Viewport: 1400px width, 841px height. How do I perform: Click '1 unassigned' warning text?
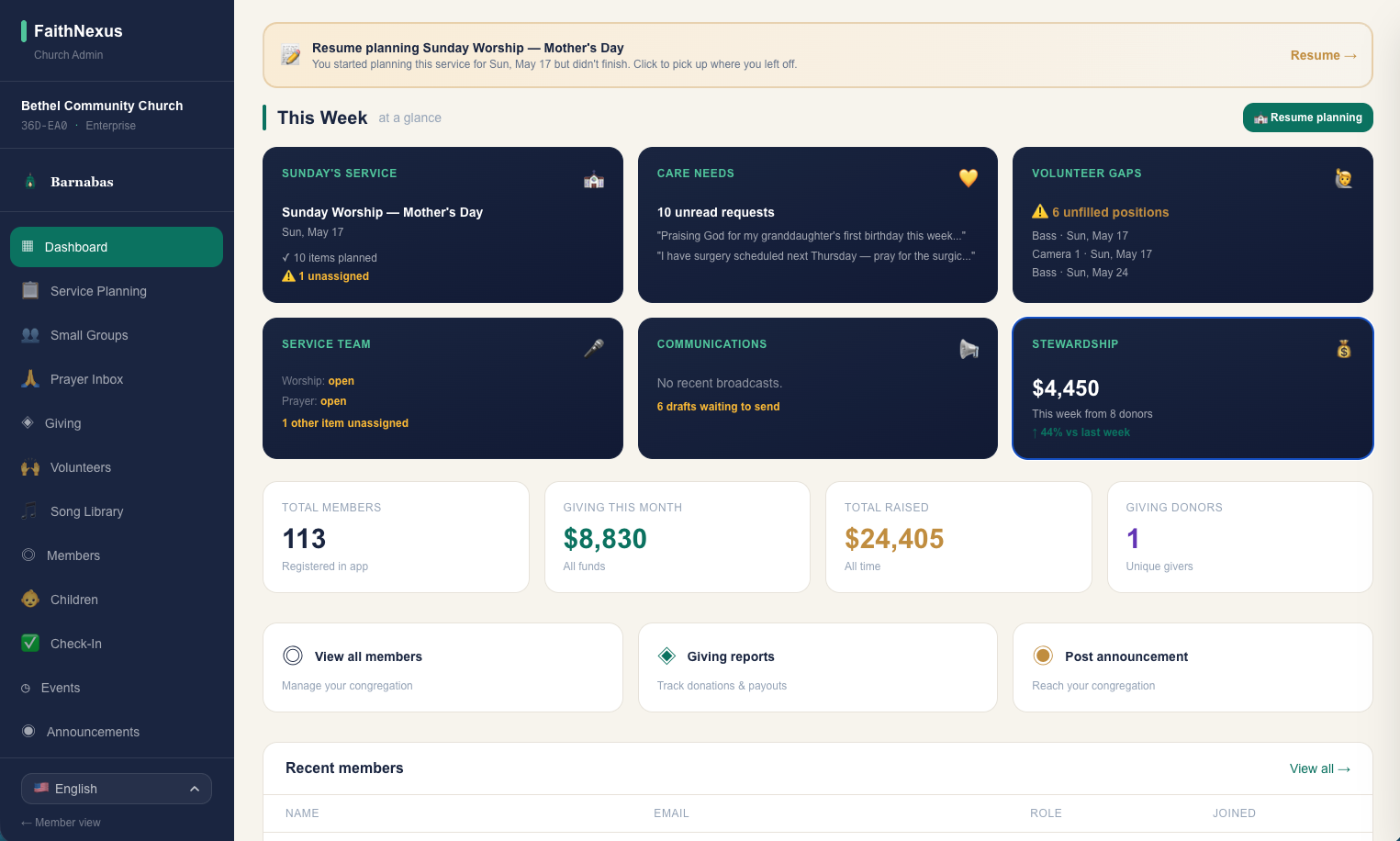[x=326, y=276]
